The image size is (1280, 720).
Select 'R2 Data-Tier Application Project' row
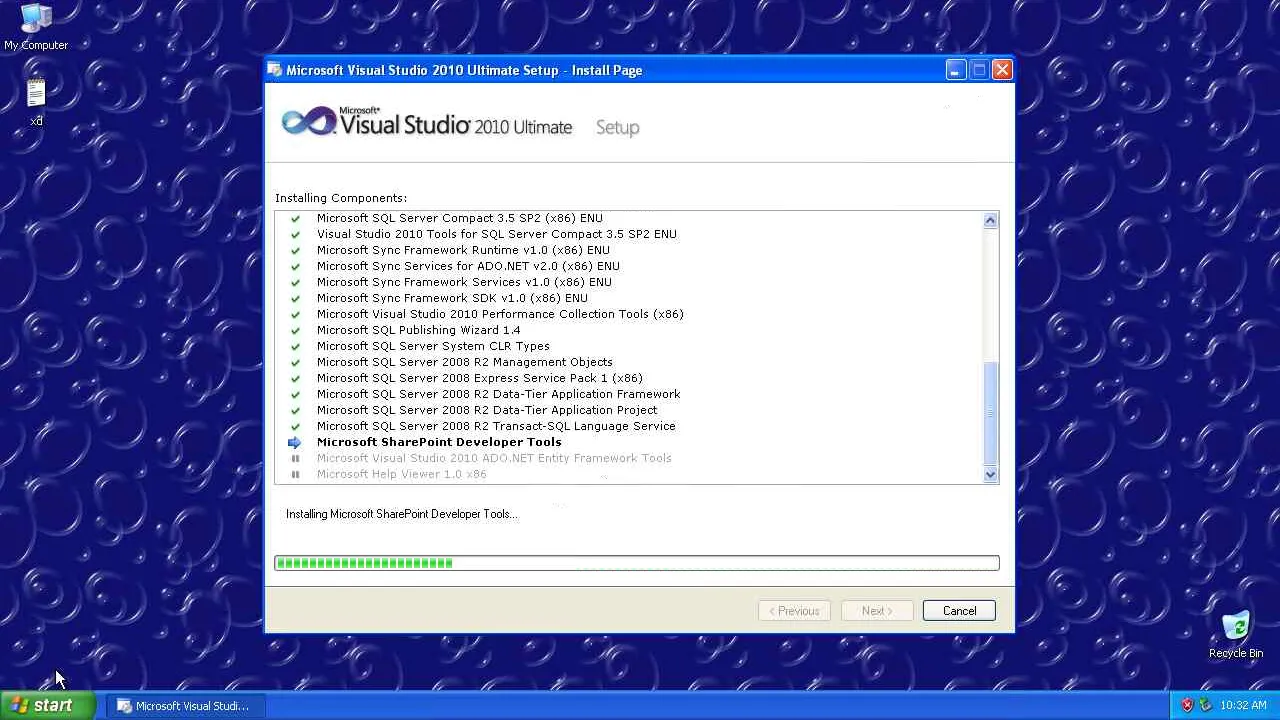coord(487,410)
